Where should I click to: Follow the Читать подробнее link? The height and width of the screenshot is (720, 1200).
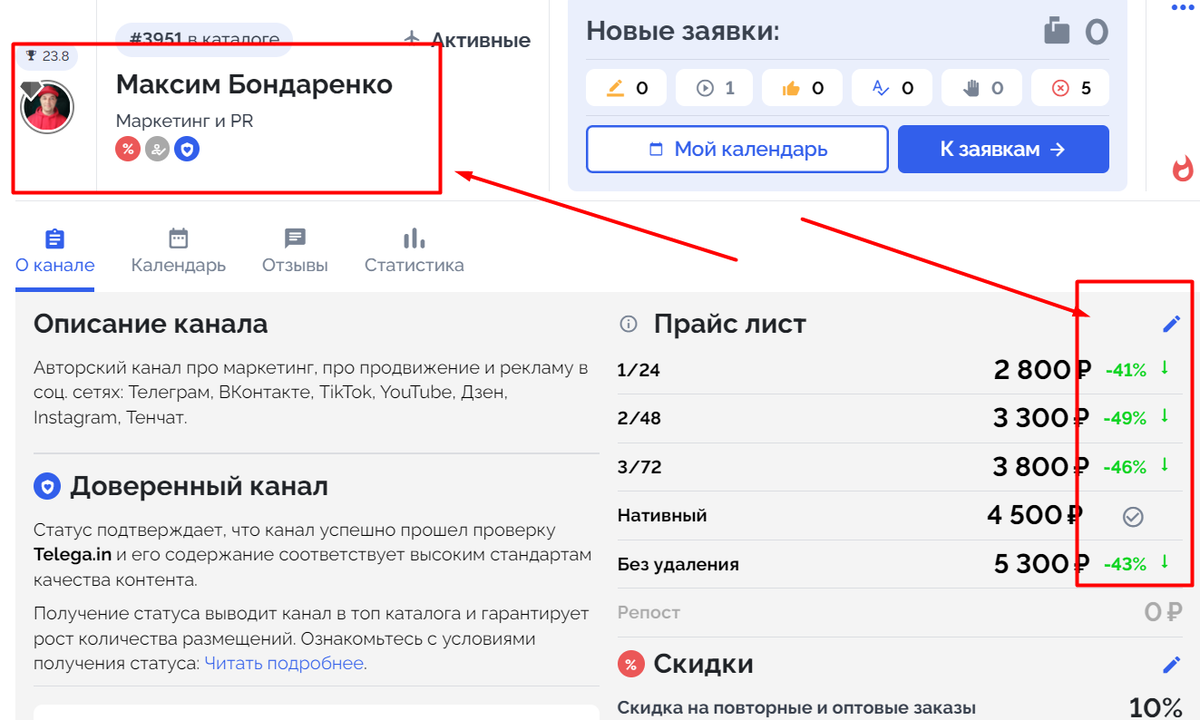(284, 663)
